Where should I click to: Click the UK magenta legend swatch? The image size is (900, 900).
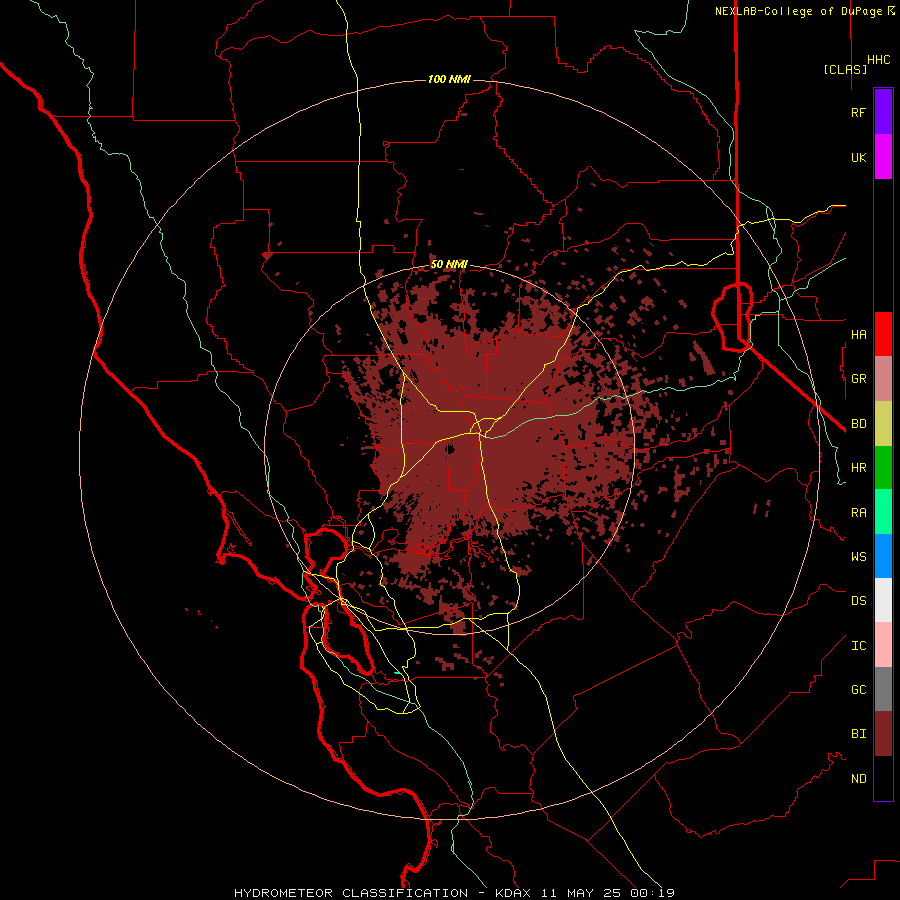(883, 157)
